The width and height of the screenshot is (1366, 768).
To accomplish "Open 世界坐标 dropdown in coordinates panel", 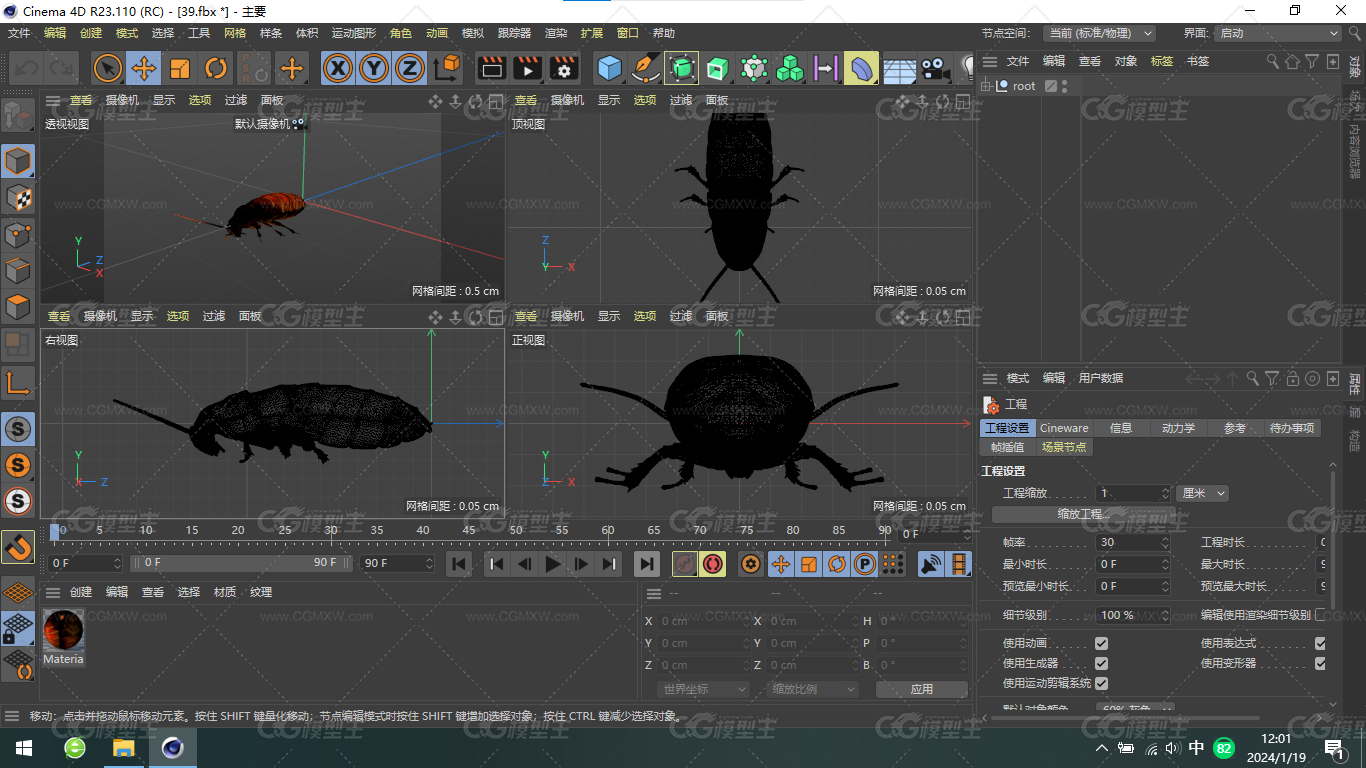I will click(x=704, y=689).
